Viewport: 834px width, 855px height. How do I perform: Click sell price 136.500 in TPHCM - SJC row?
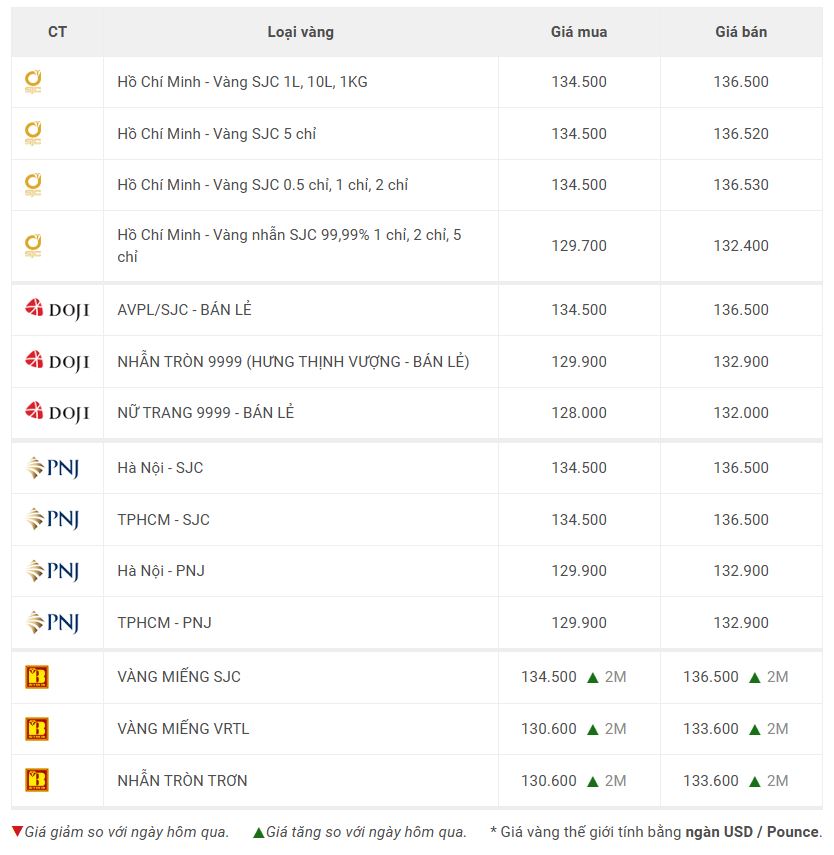pyautogui.click(x=741, y=520)
